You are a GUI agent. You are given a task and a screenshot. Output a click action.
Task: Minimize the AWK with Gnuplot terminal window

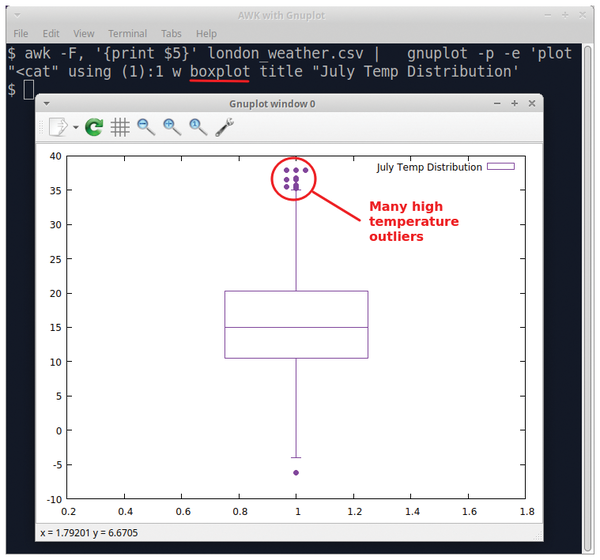click(x=548, y=15)
